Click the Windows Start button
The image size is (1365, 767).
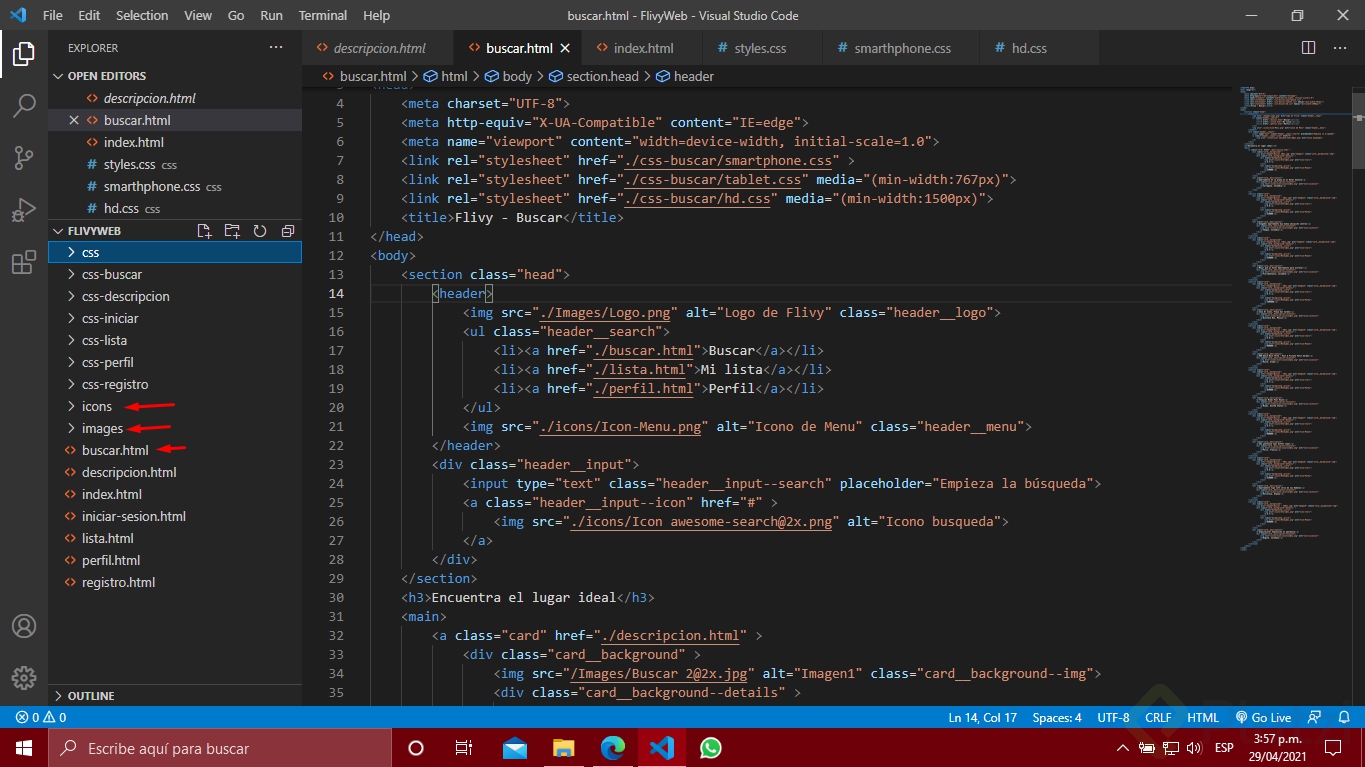pos(24,748)
